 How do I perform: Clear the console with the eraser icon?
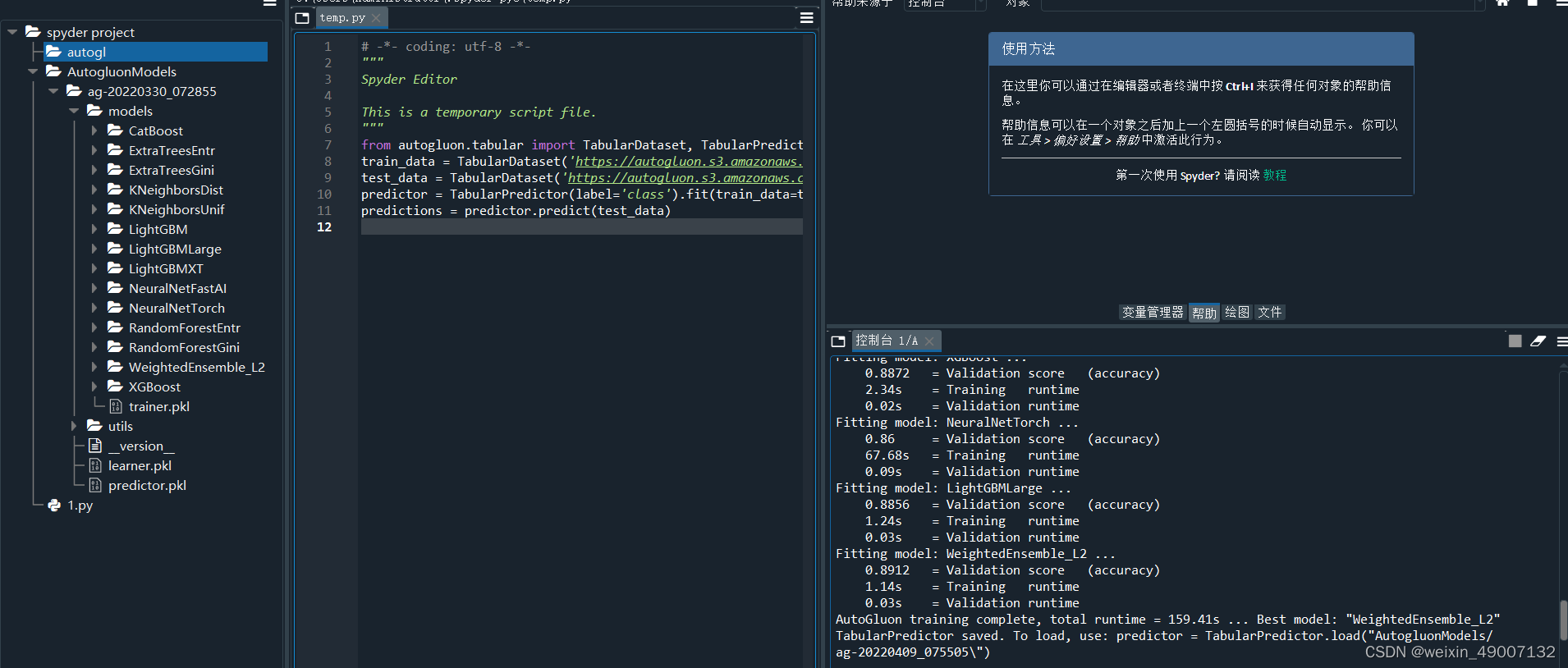1538,341
